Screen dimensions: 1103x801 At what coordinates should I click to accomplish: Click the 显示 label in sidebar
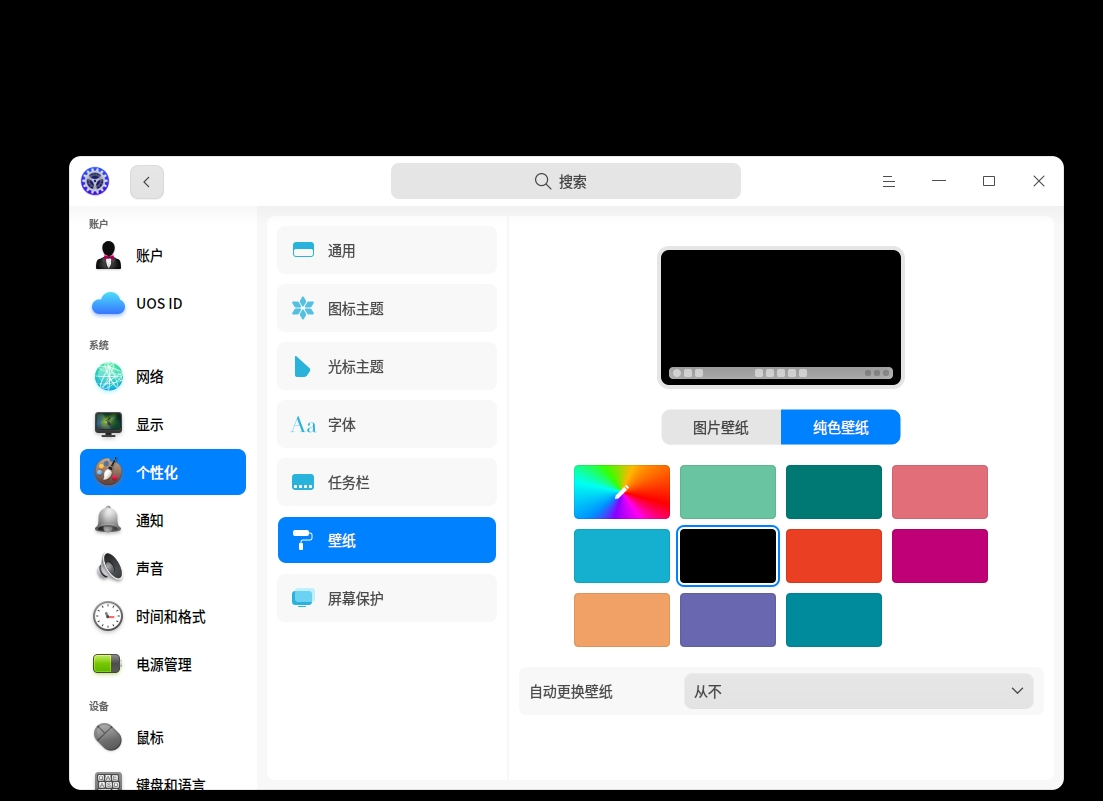pos(149,425)
